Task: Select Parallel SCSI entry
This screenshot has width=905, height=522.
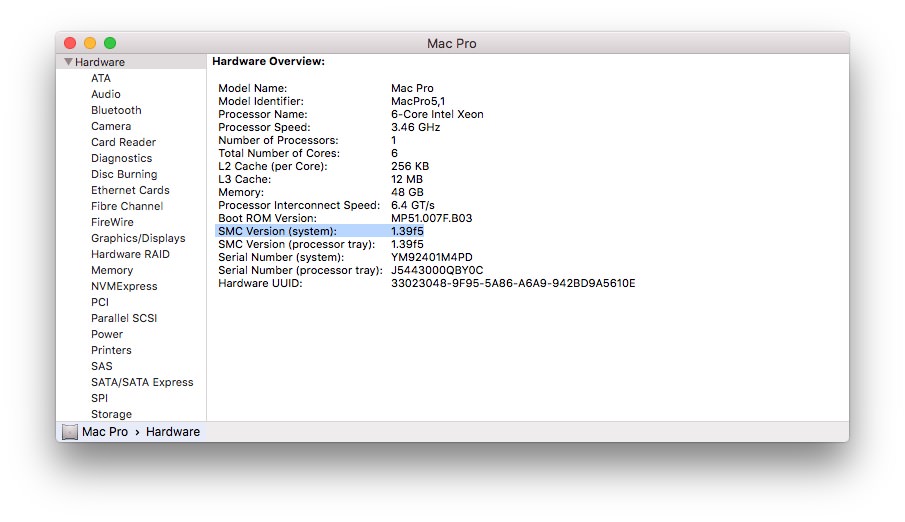Action: (124, 318)
